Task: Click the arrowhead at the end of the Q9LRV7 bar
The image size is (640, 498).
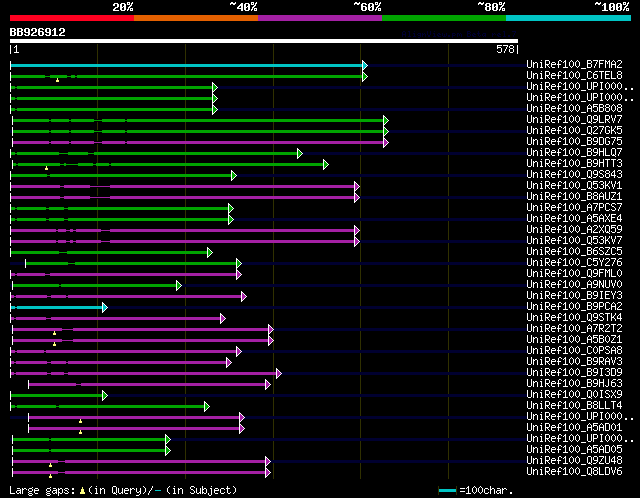Action: 386,120
